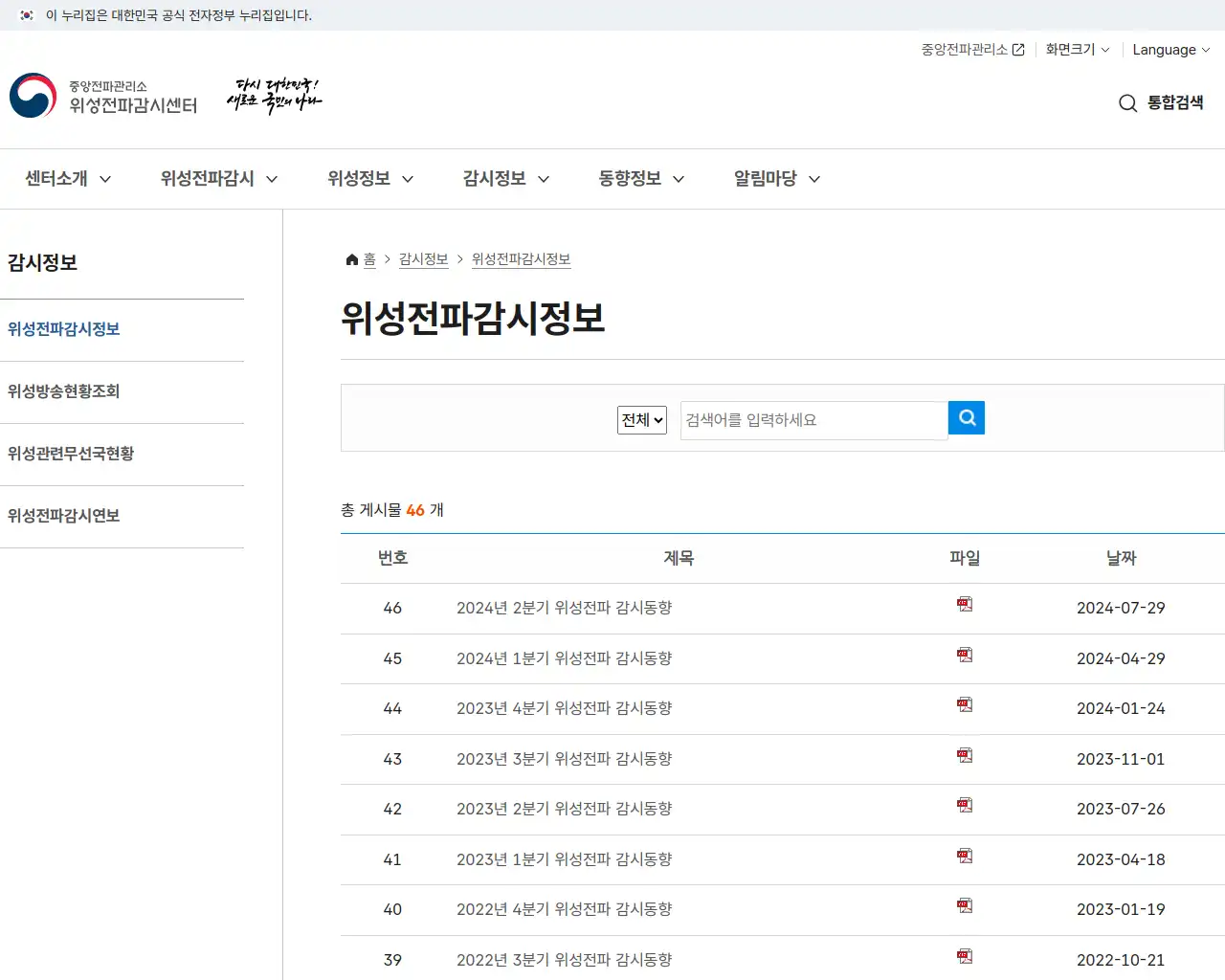Image resolution: width=1225 pixels, height=980 pixels.
Task: Click the 파일 column header
Action: point(965,558)
